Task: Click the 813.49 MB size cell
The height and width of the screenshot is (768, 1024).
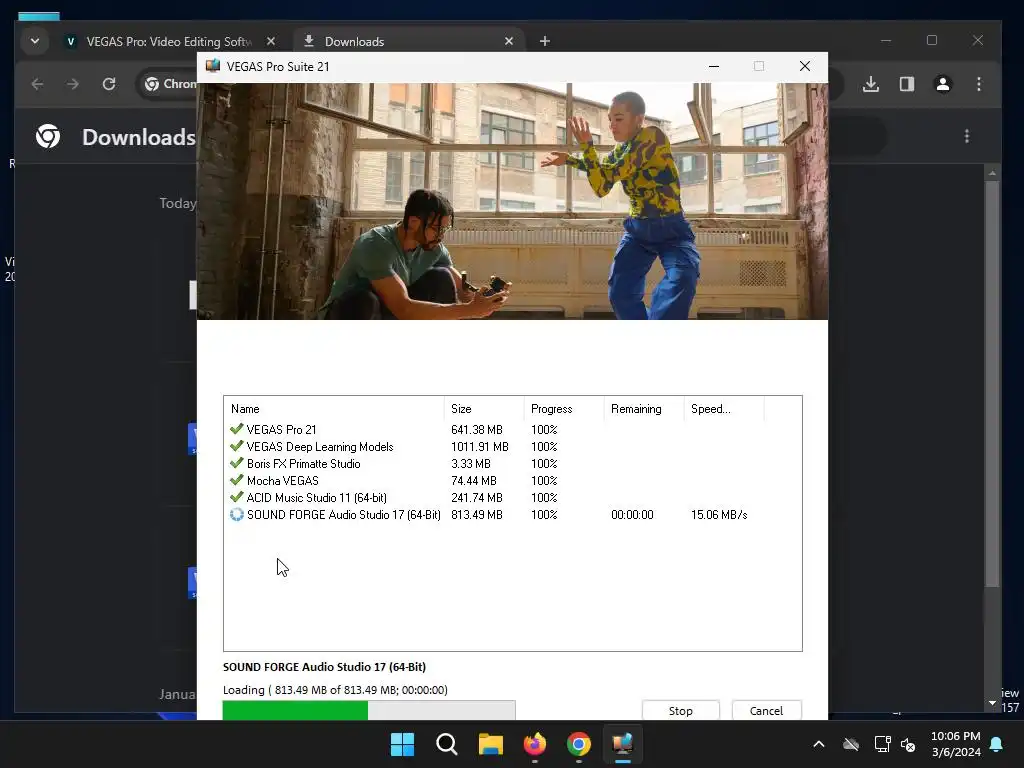Action: click(477, 515)
